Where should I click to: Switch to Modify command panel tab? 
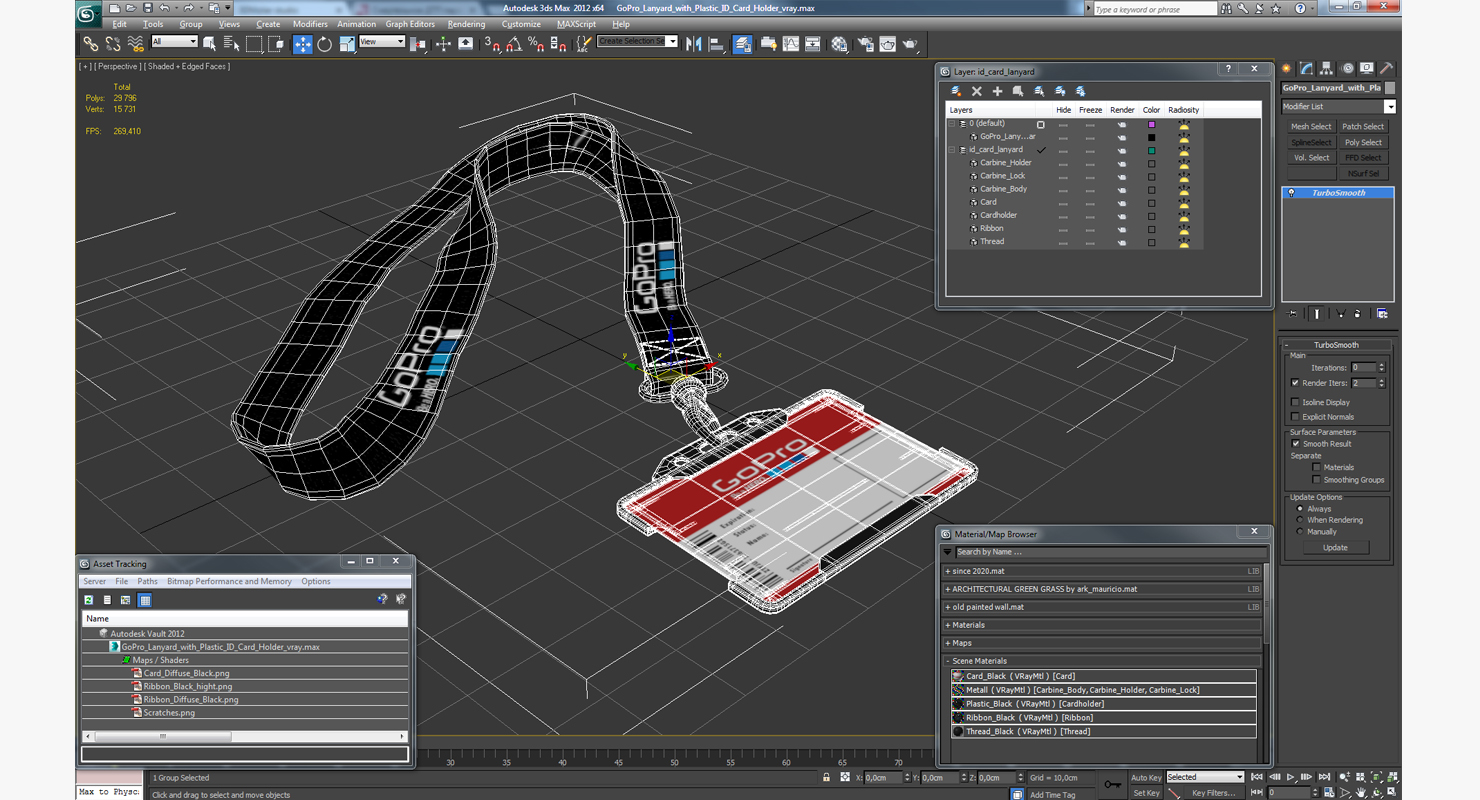1306,69
